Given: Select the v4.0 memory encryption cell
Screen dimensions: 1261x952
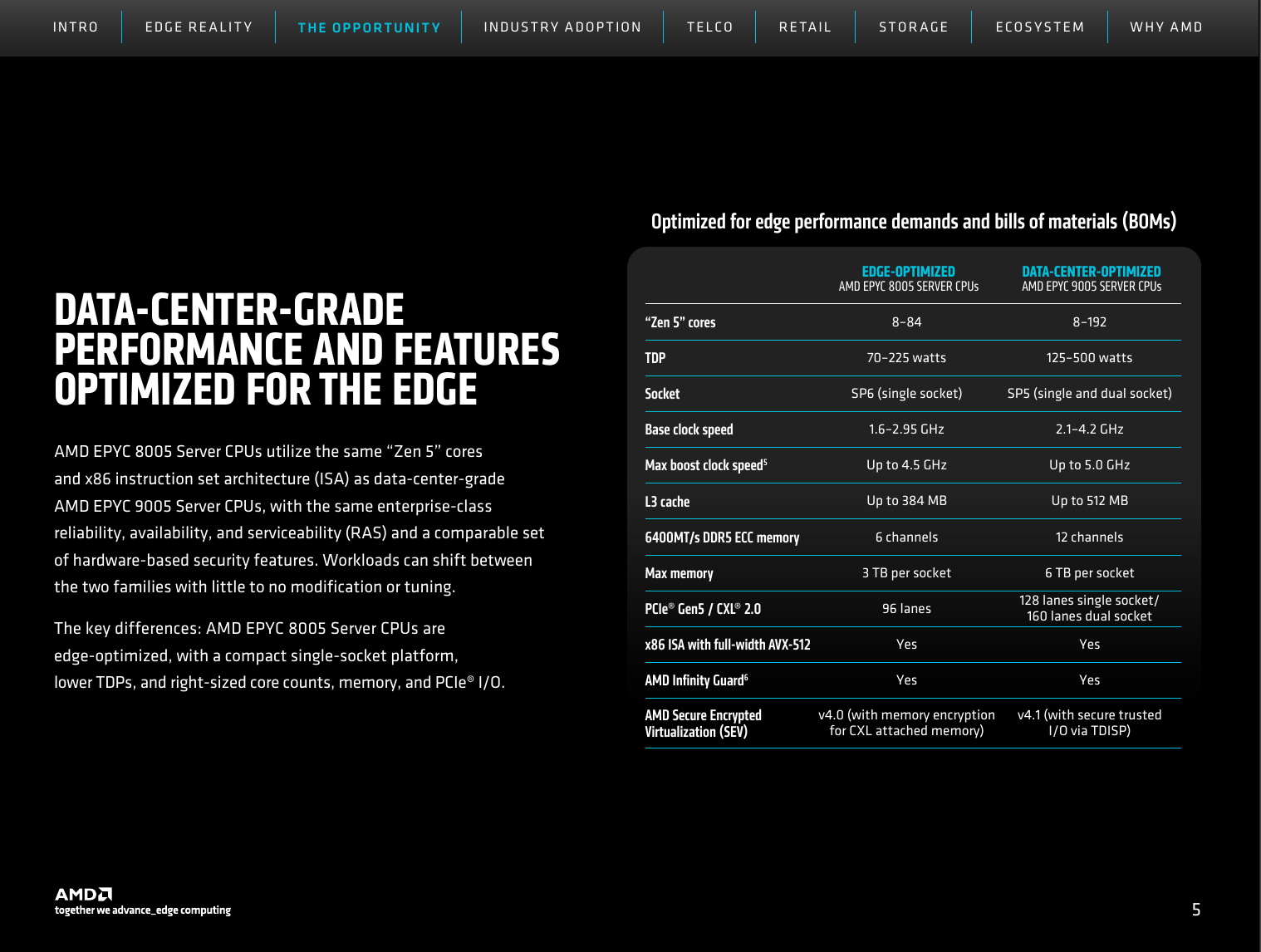Looking at the screenshot, I should tap(906, 723).
